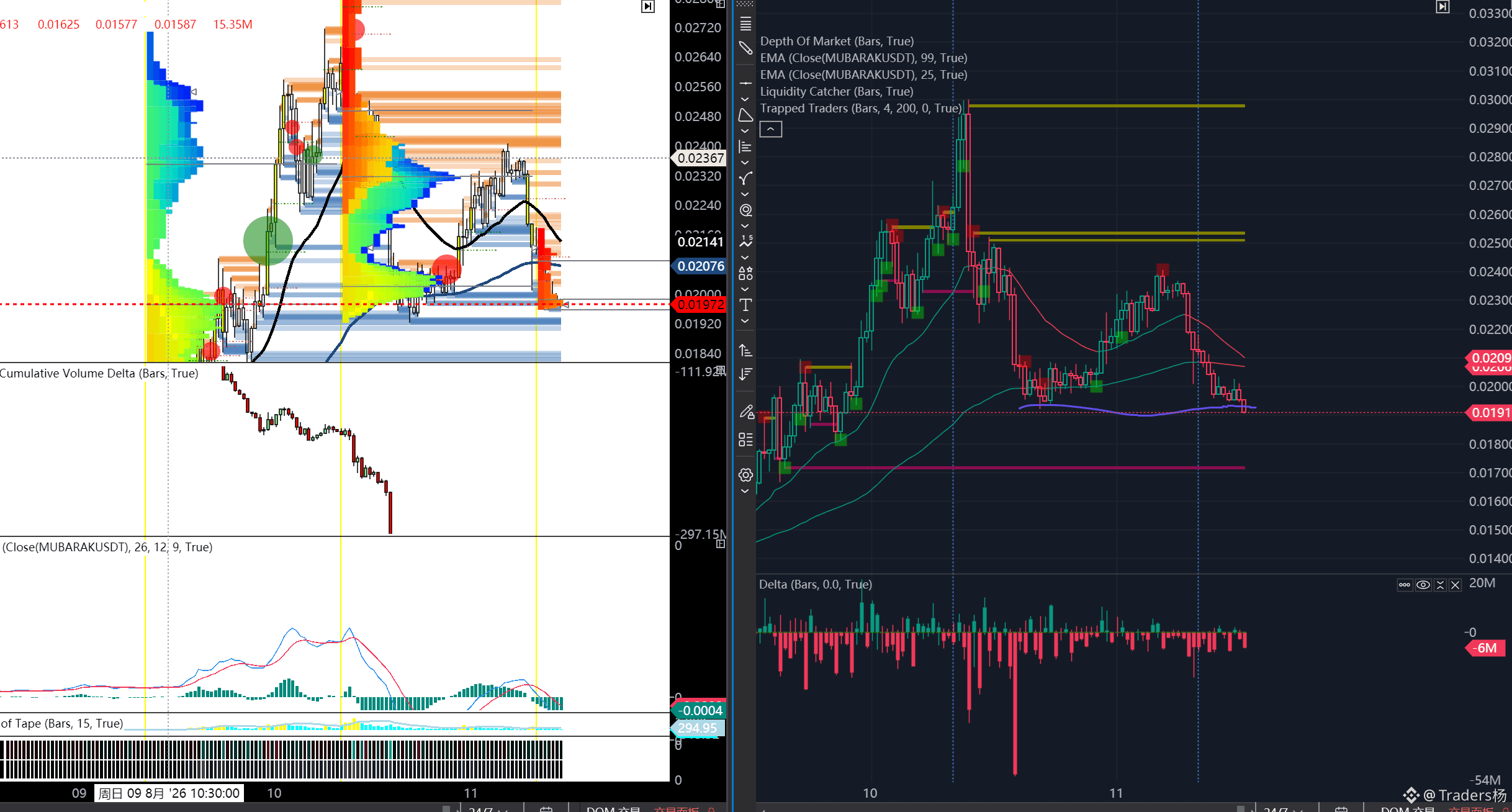Expand the settings gear options chevron
Image resolution: width=1512 pixels, height=812 pixels.
click(x=745, y=491)
